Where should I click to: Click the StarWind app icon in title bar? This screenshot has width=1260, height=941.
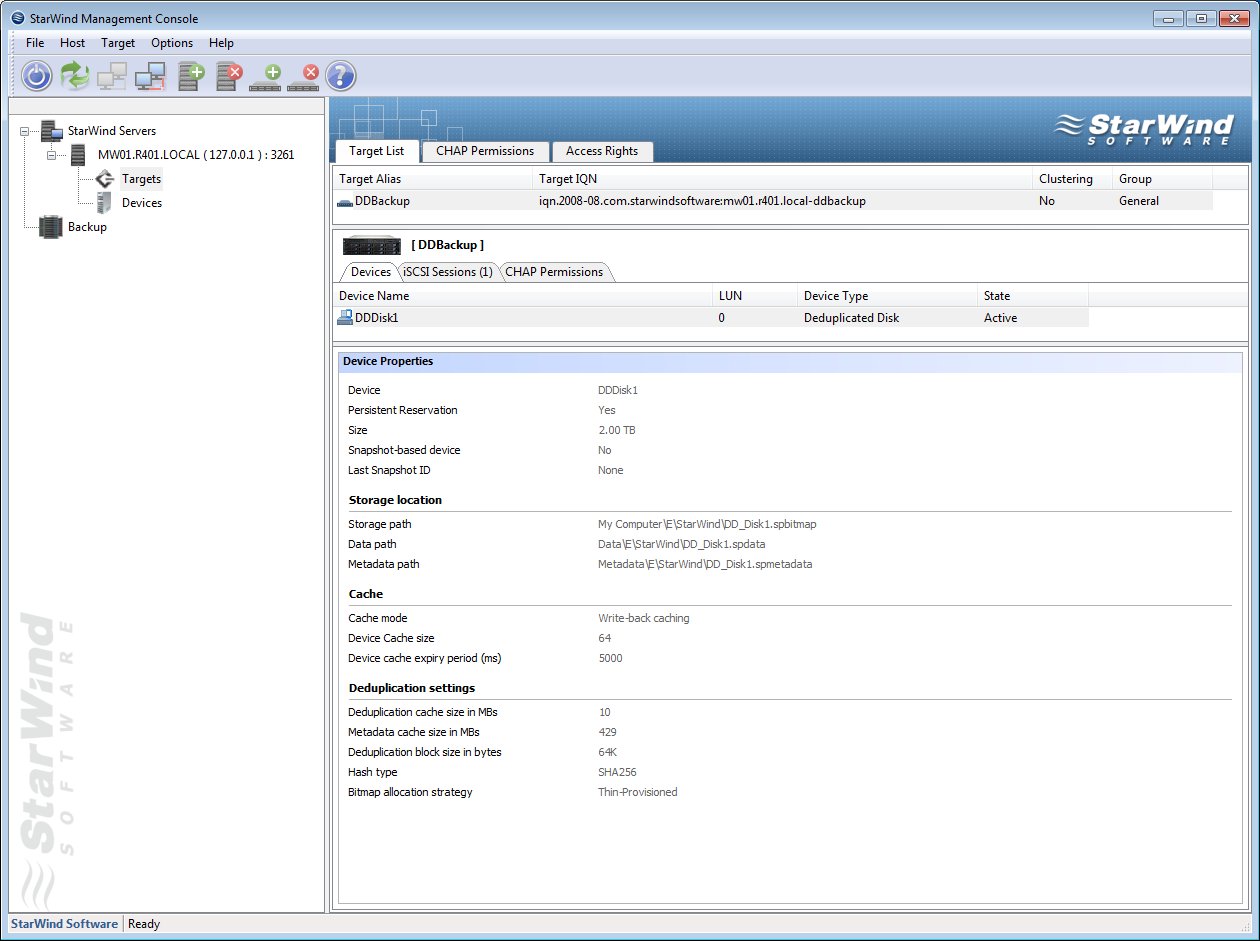(x=17, y=18)
